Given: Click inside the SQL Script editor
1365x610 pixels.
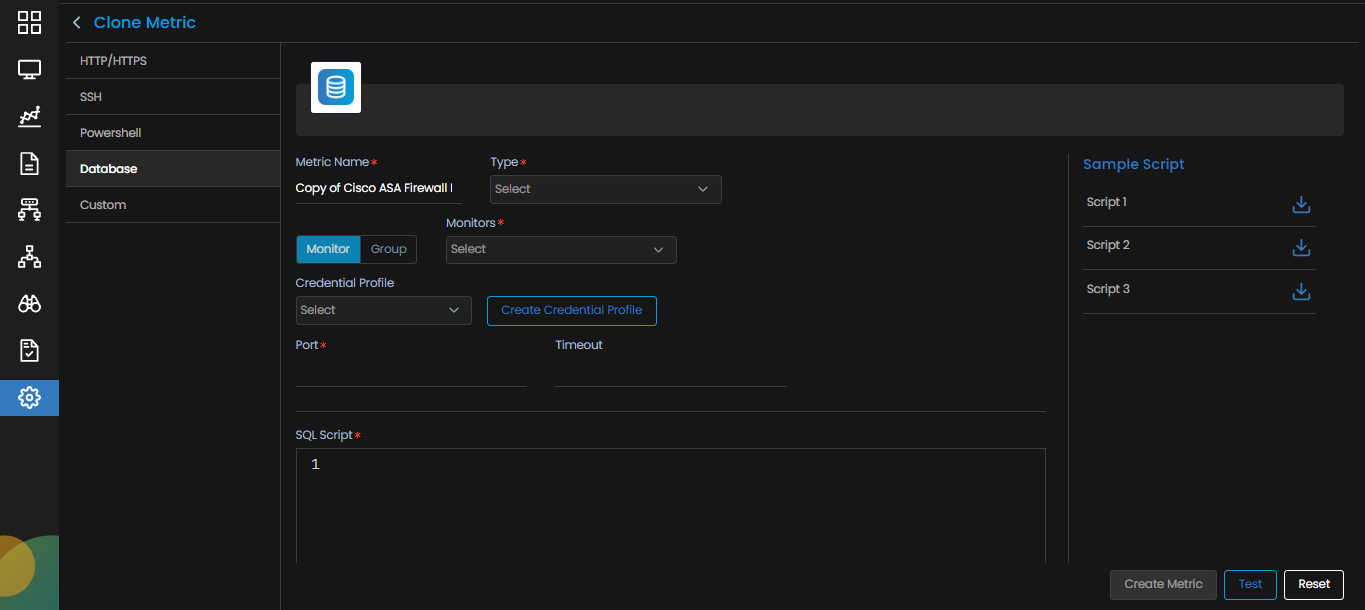Looking at the screenshot, I should [671, 505].
